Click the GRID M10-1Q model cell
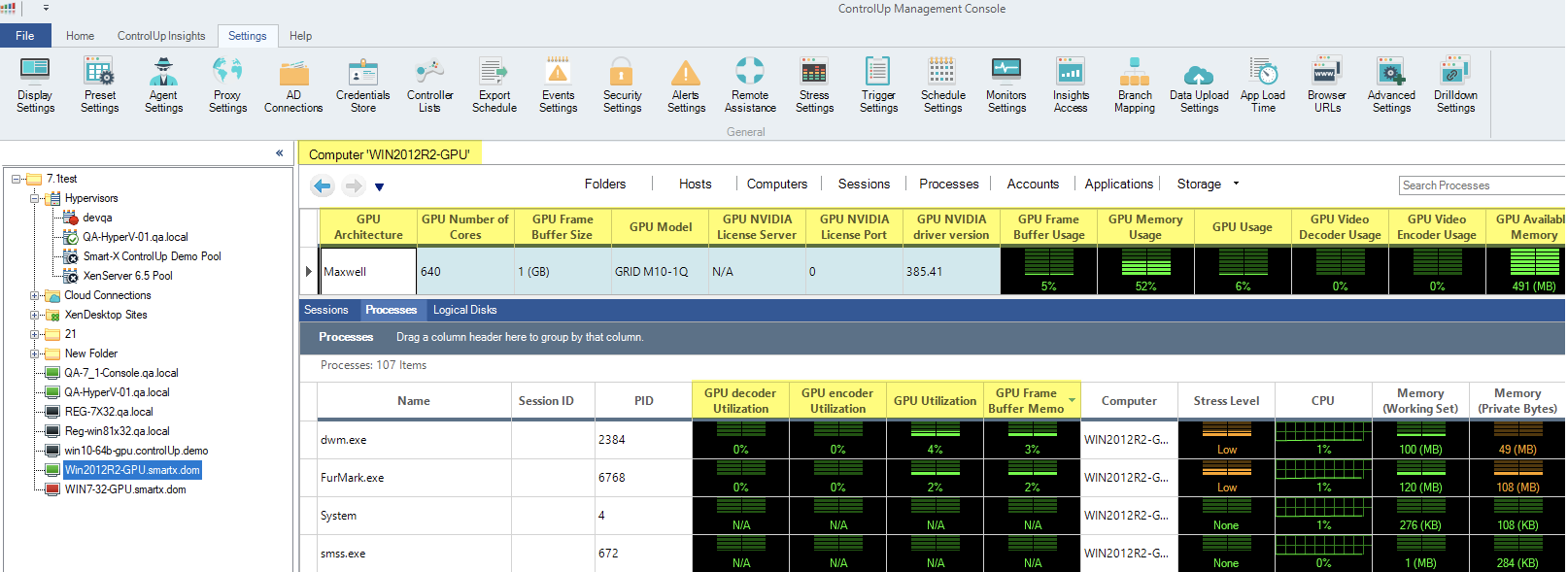 coord(660,272)
